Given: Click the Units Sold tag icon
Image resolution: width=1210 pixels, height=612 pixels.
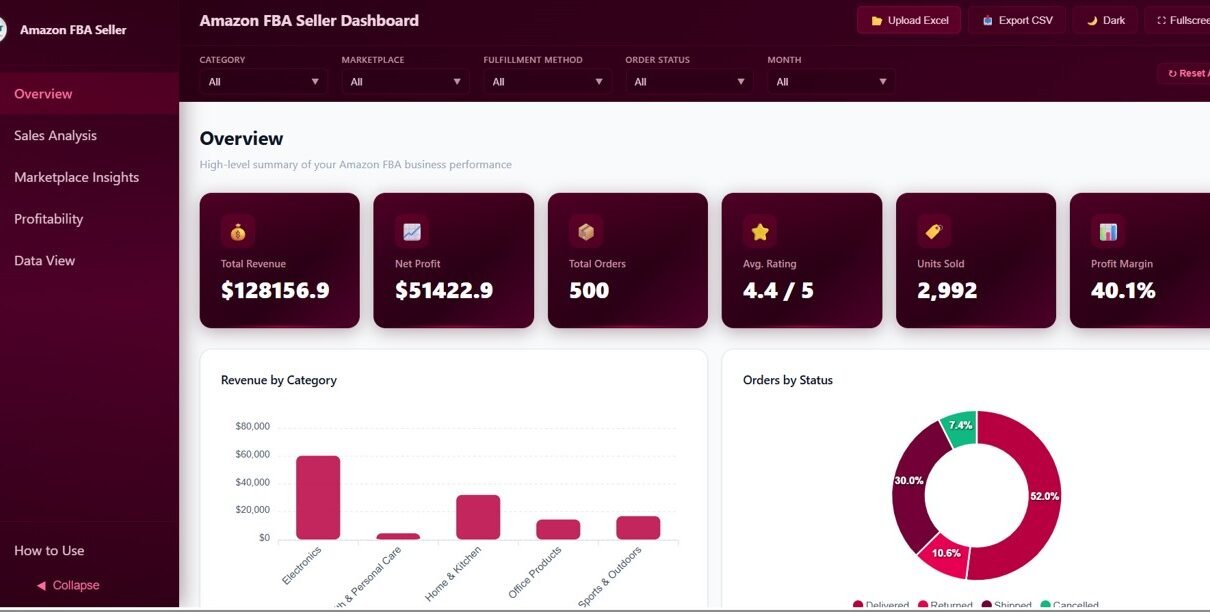Looking at the screenshot, I should click(x=933, y=232).
